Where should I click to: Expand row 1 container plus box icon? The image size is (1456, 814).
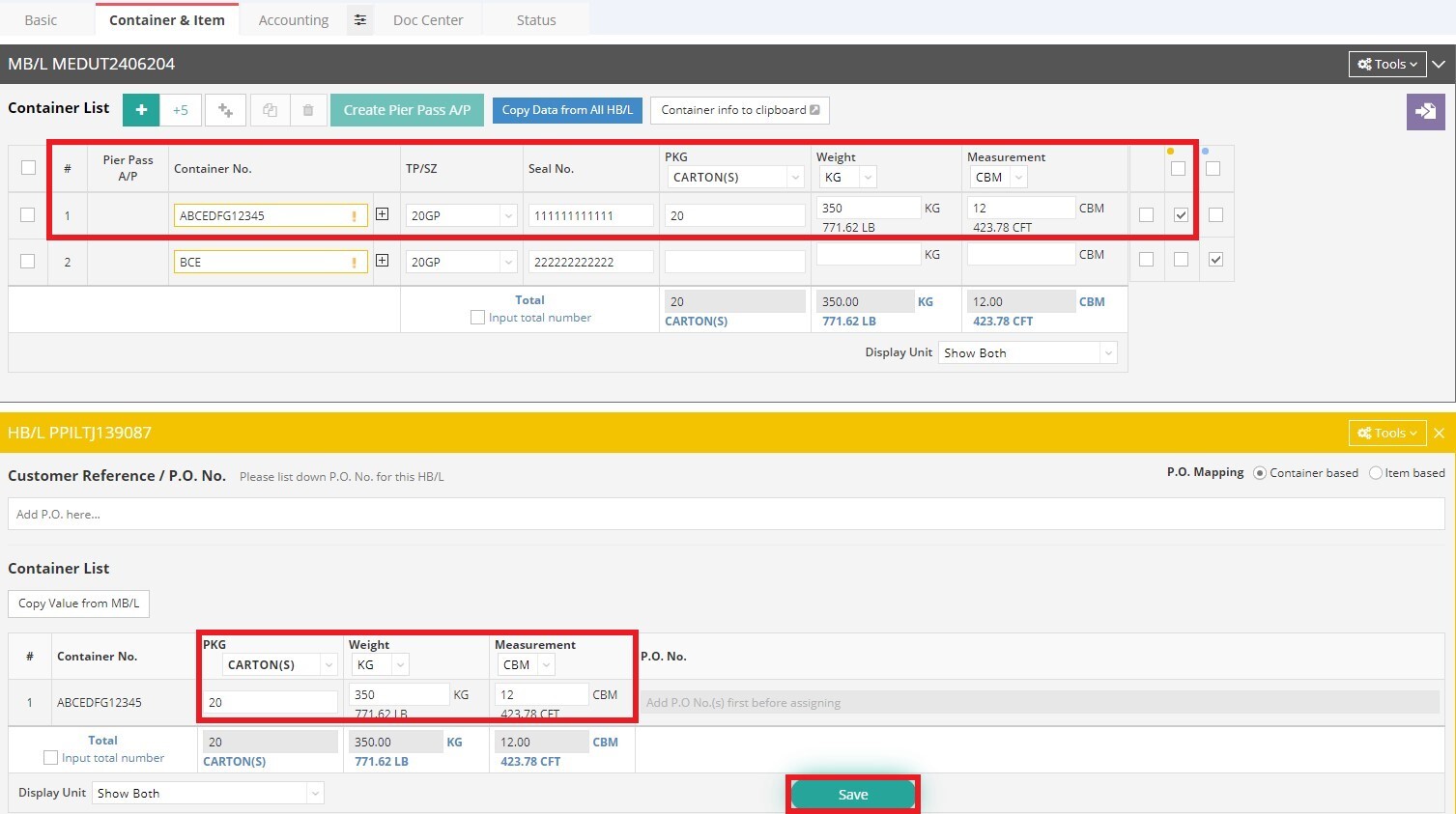pos(383,214)
